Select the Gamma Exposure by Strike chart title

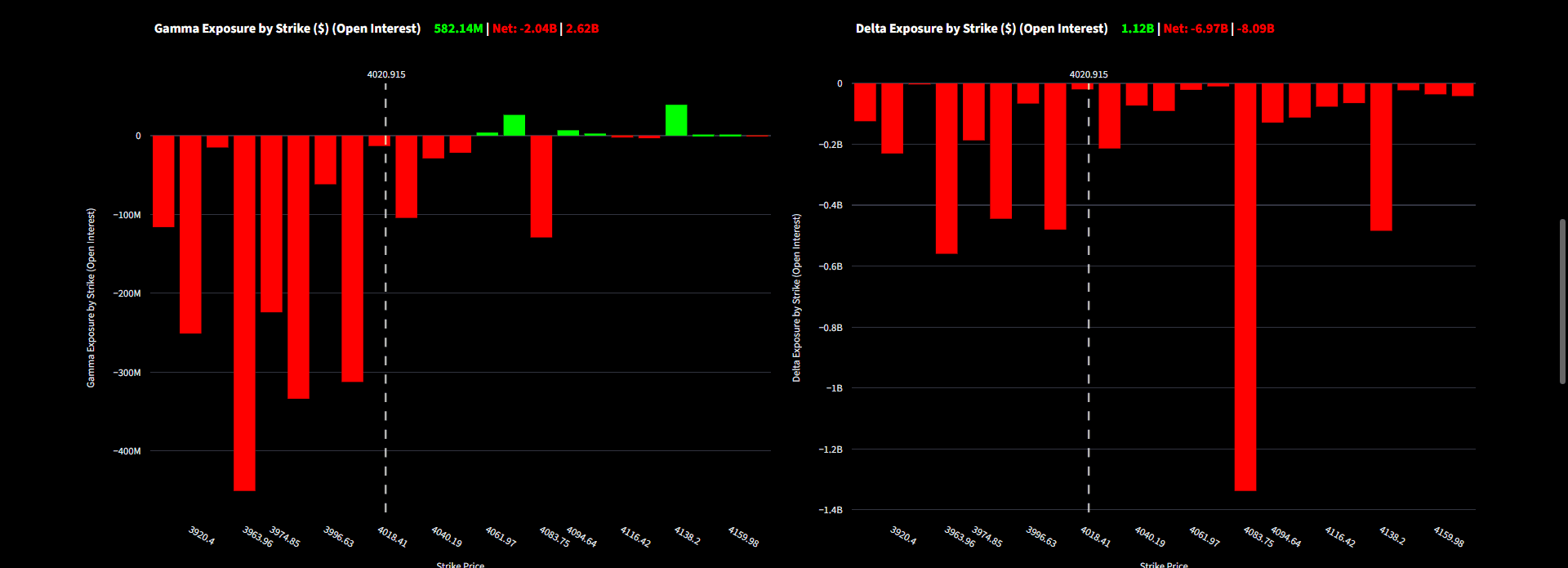coord(287,29)
